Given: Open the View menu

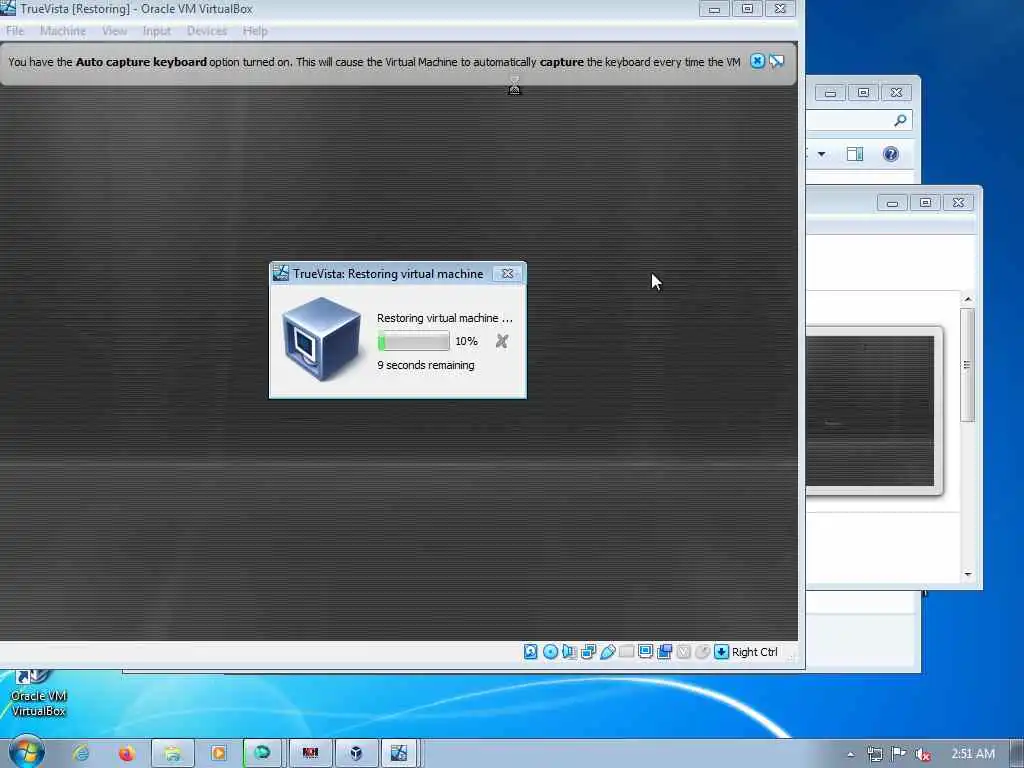Looking at the screenshot, I should coord(114,31).
